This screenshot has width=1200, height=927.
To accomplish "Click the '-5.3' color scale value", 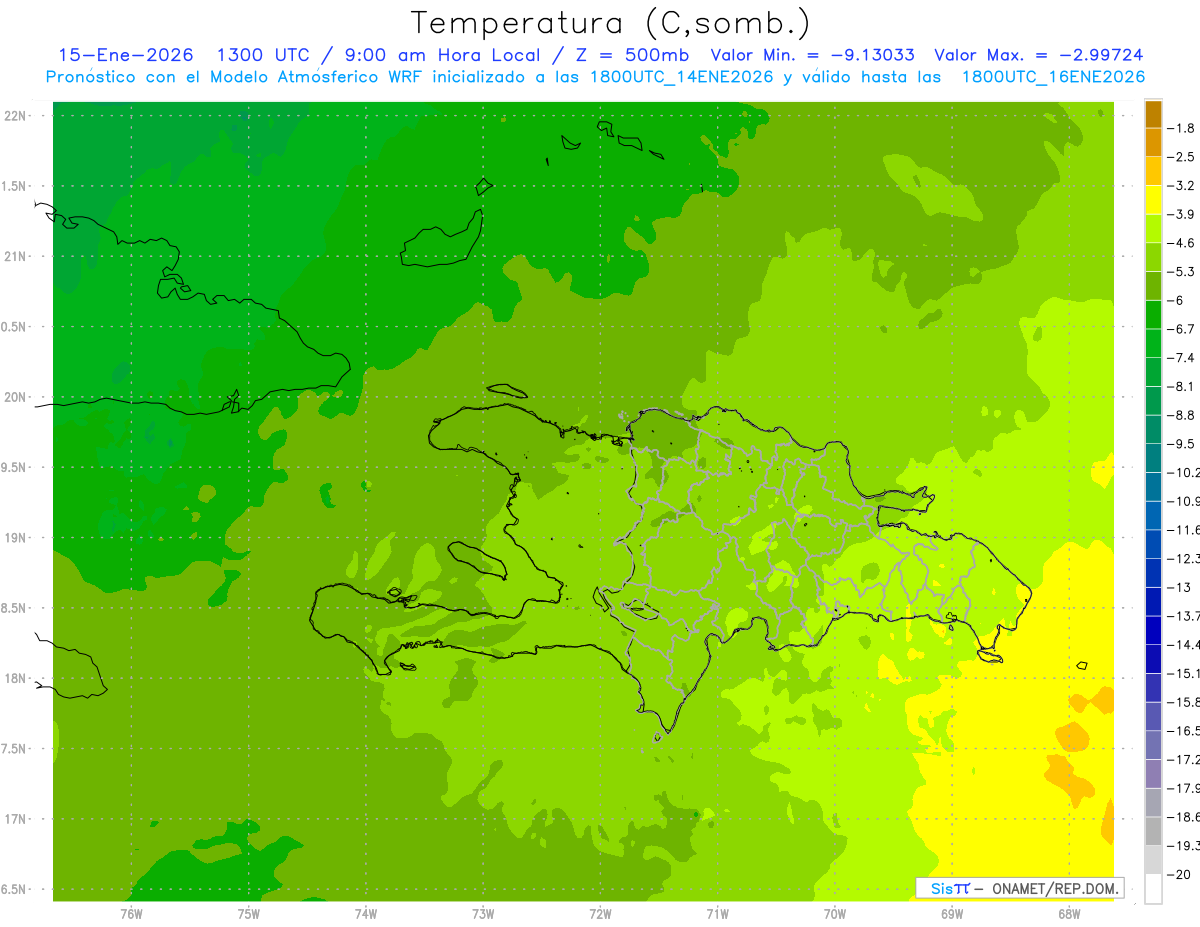I will coord(1182,271).
